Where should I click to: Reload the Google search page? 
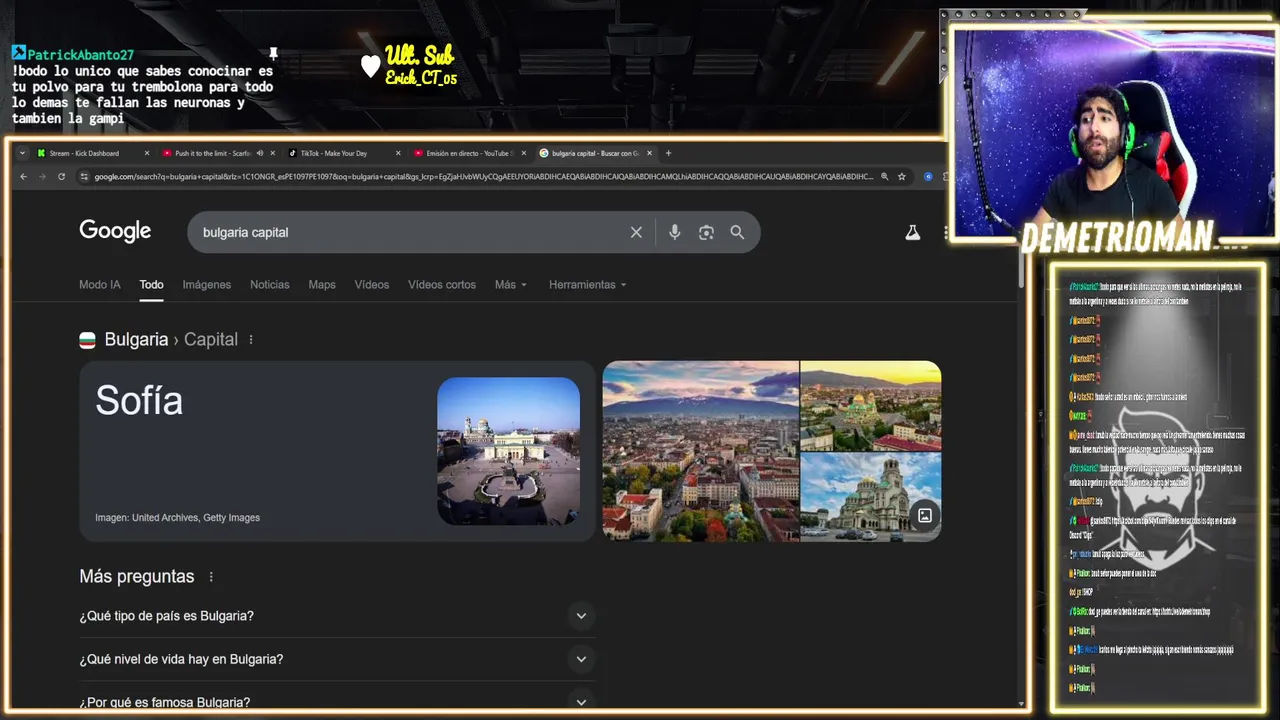click(x=61, y=176)
